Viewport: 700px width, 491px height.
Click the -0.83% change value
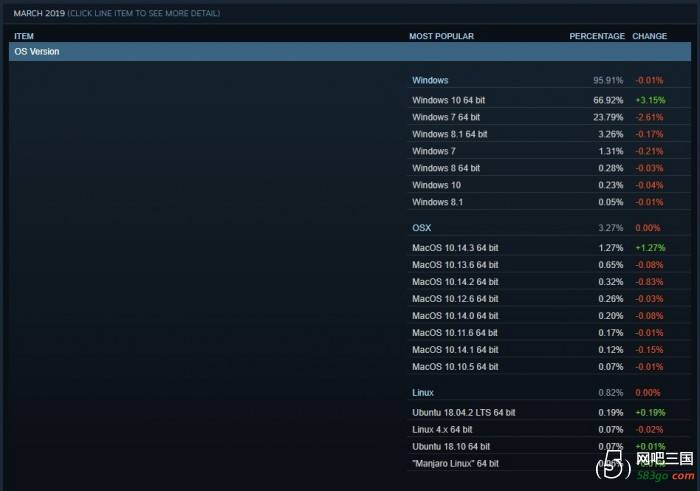pyautogui.click(x=650, y=282)
